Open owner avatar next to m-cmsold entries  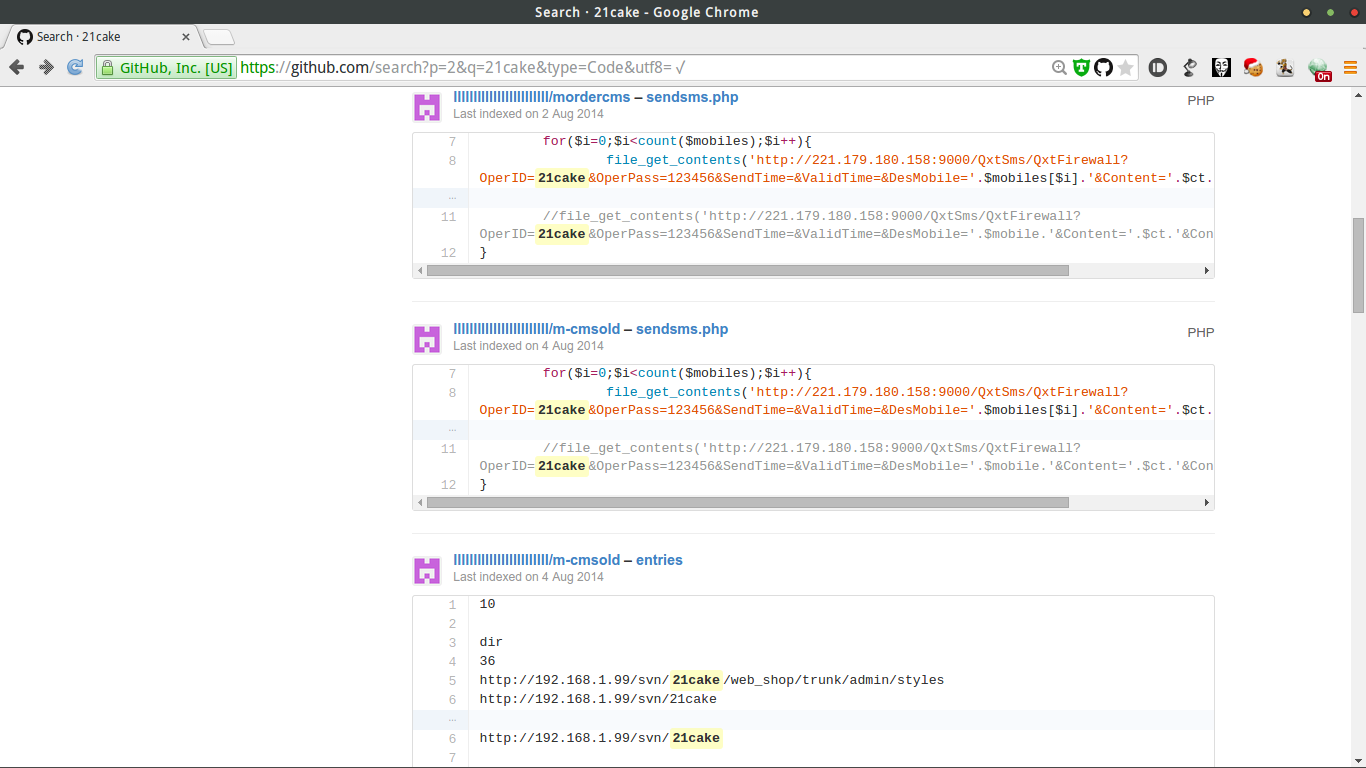(427, 571)
